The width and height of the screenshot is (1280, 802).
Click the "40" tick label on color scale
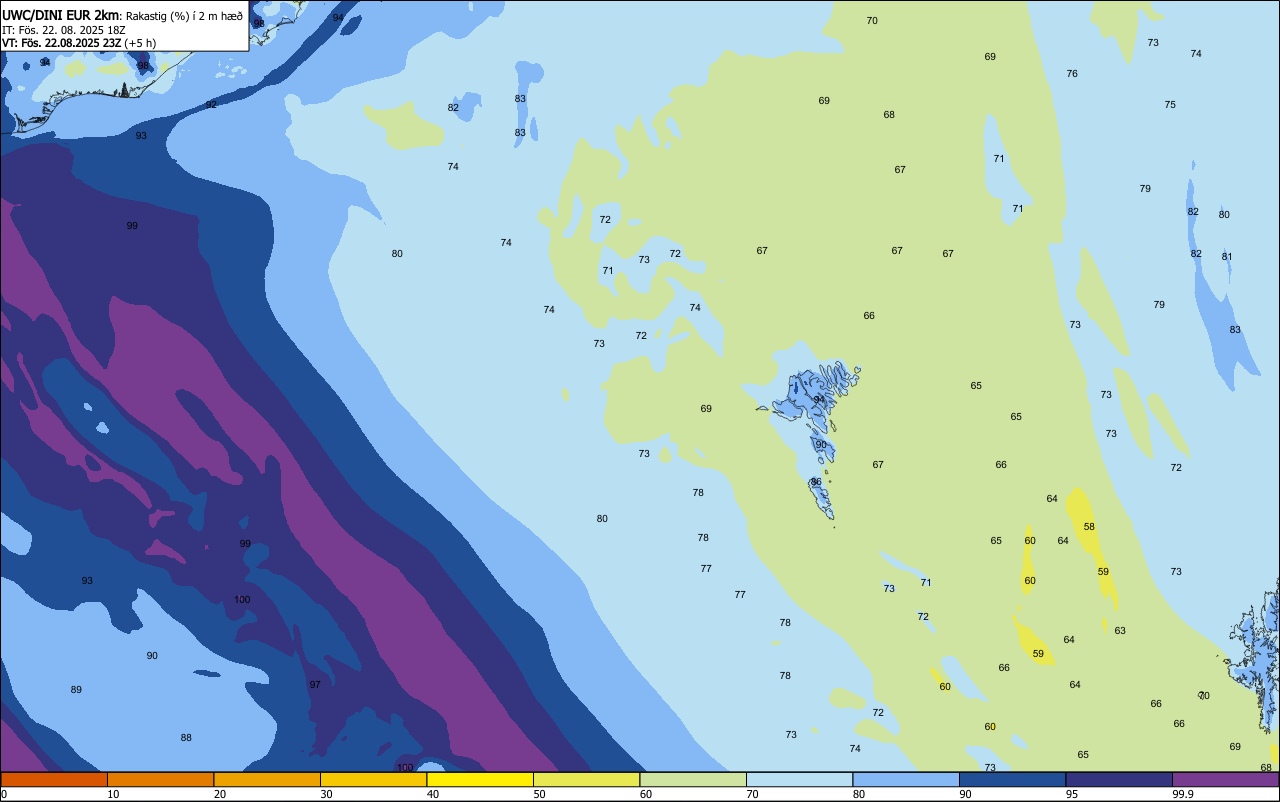(x=433, y=794)
